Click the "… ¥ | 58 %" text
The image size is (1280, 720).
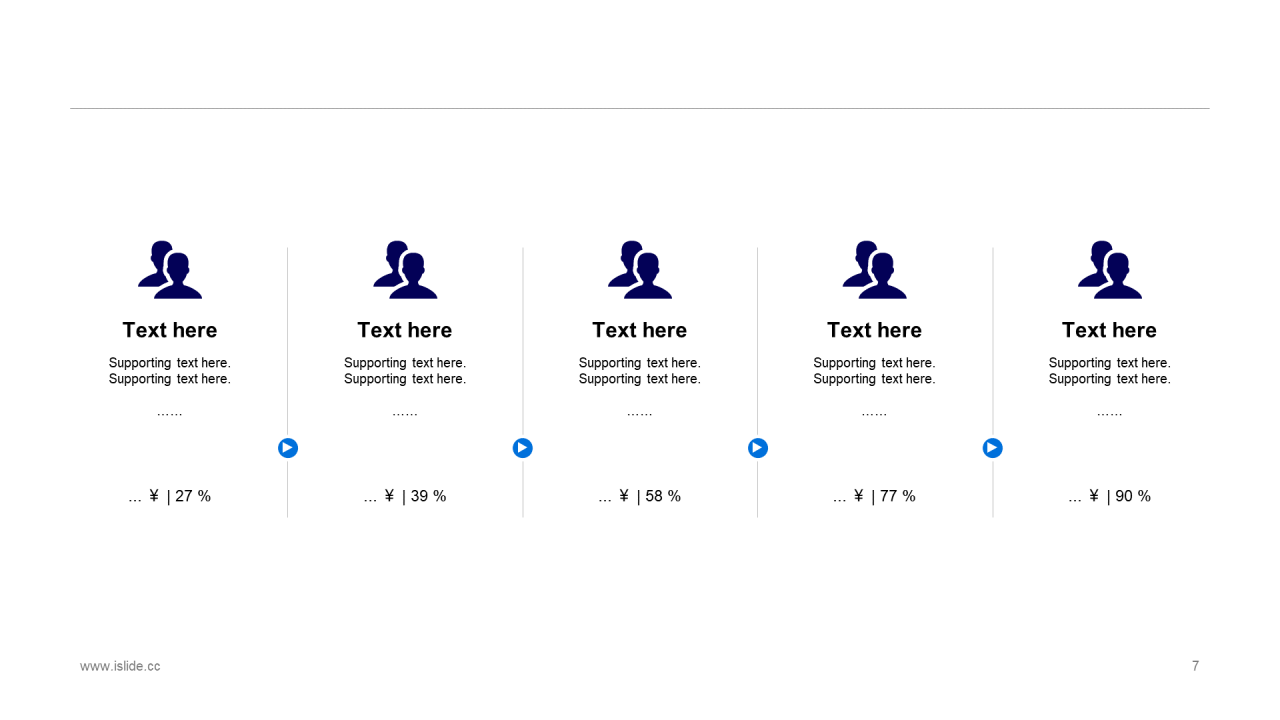coord(640,496)
